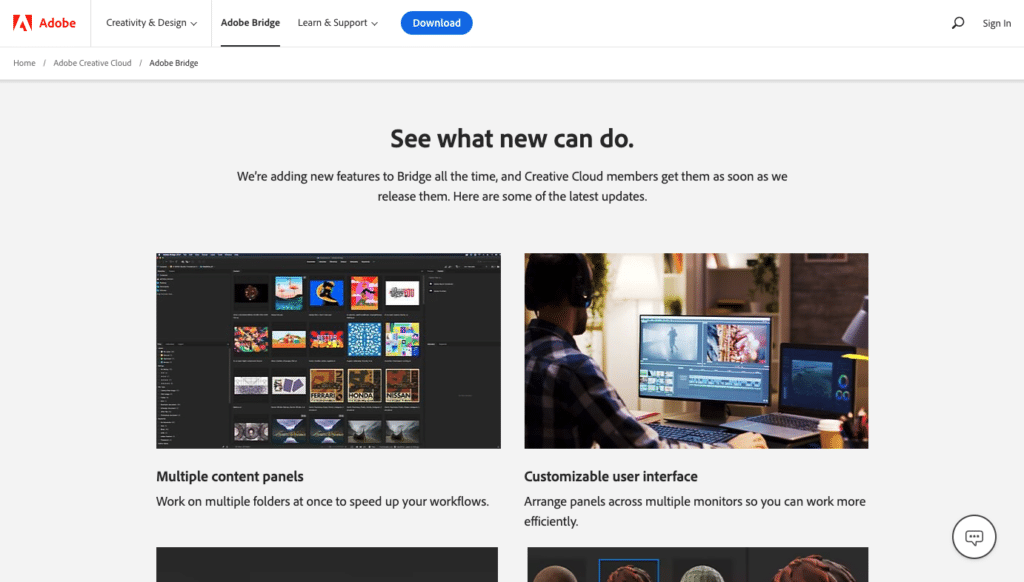
Task: Select the Adobe Bridge tab
Action: click(x=250, y=23)
